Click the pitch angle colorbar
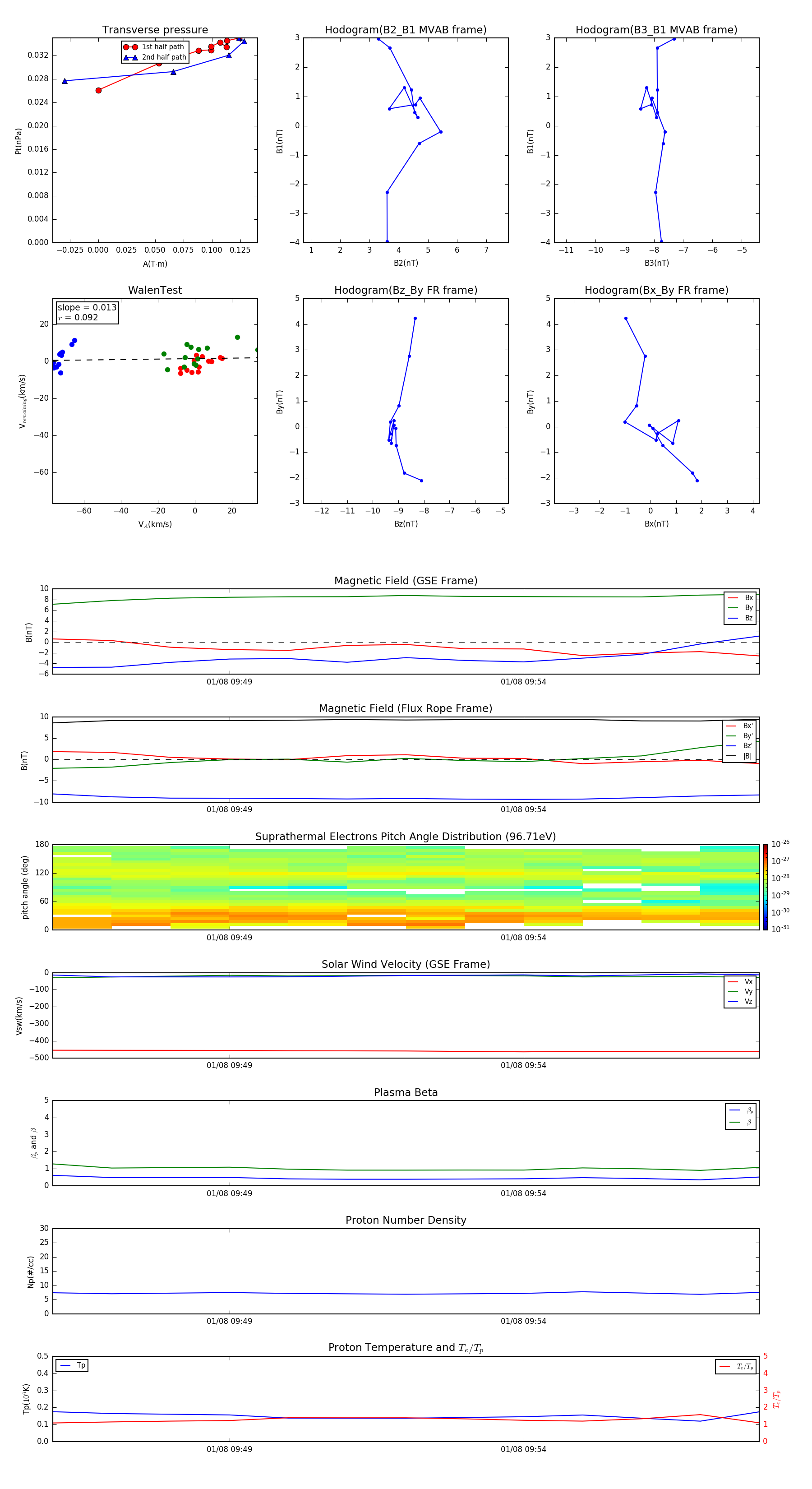This screenshot has width=812, height=1489. [765, 887]
